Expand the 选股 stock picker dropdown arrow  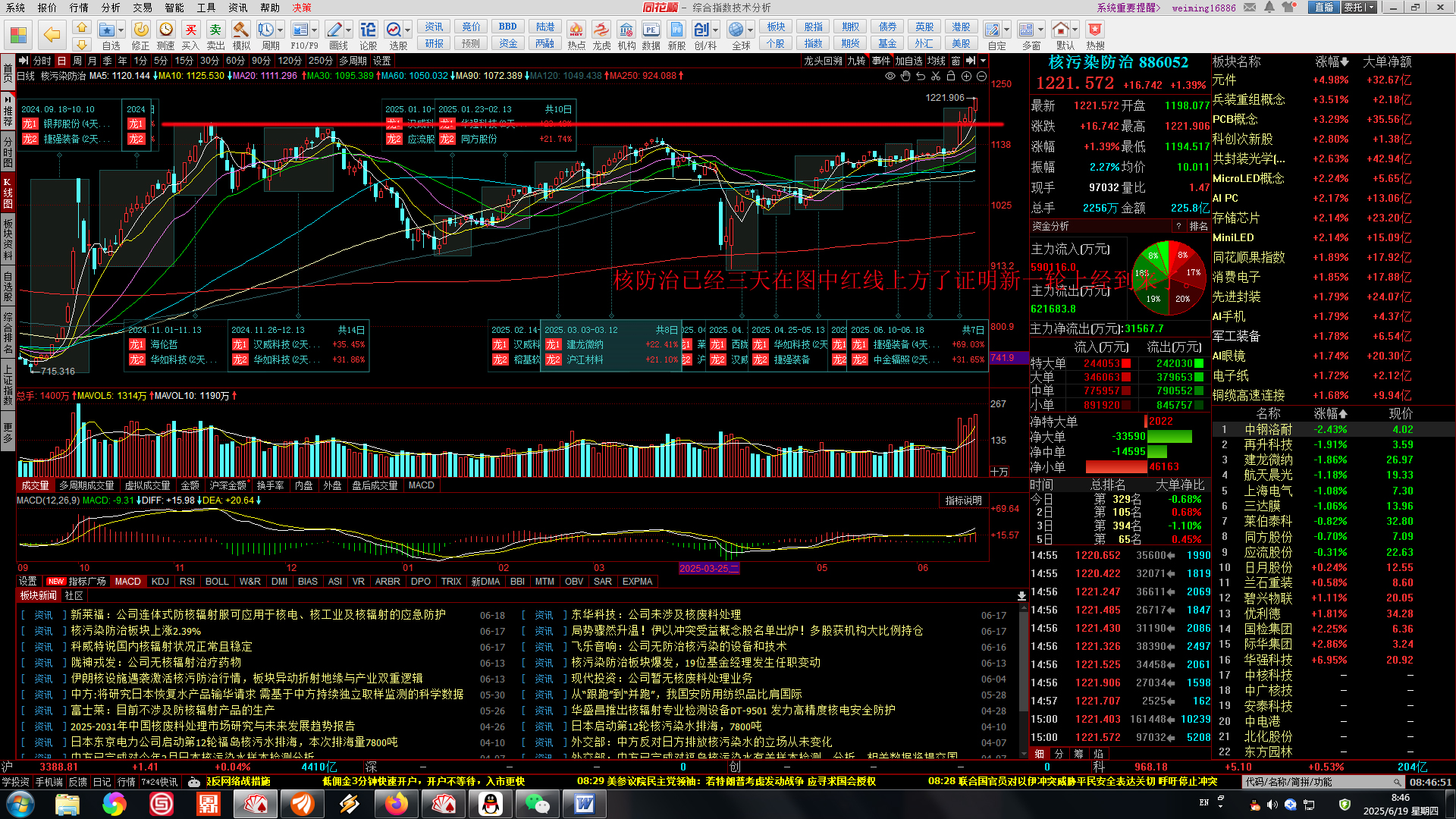[x=408, y=30]
